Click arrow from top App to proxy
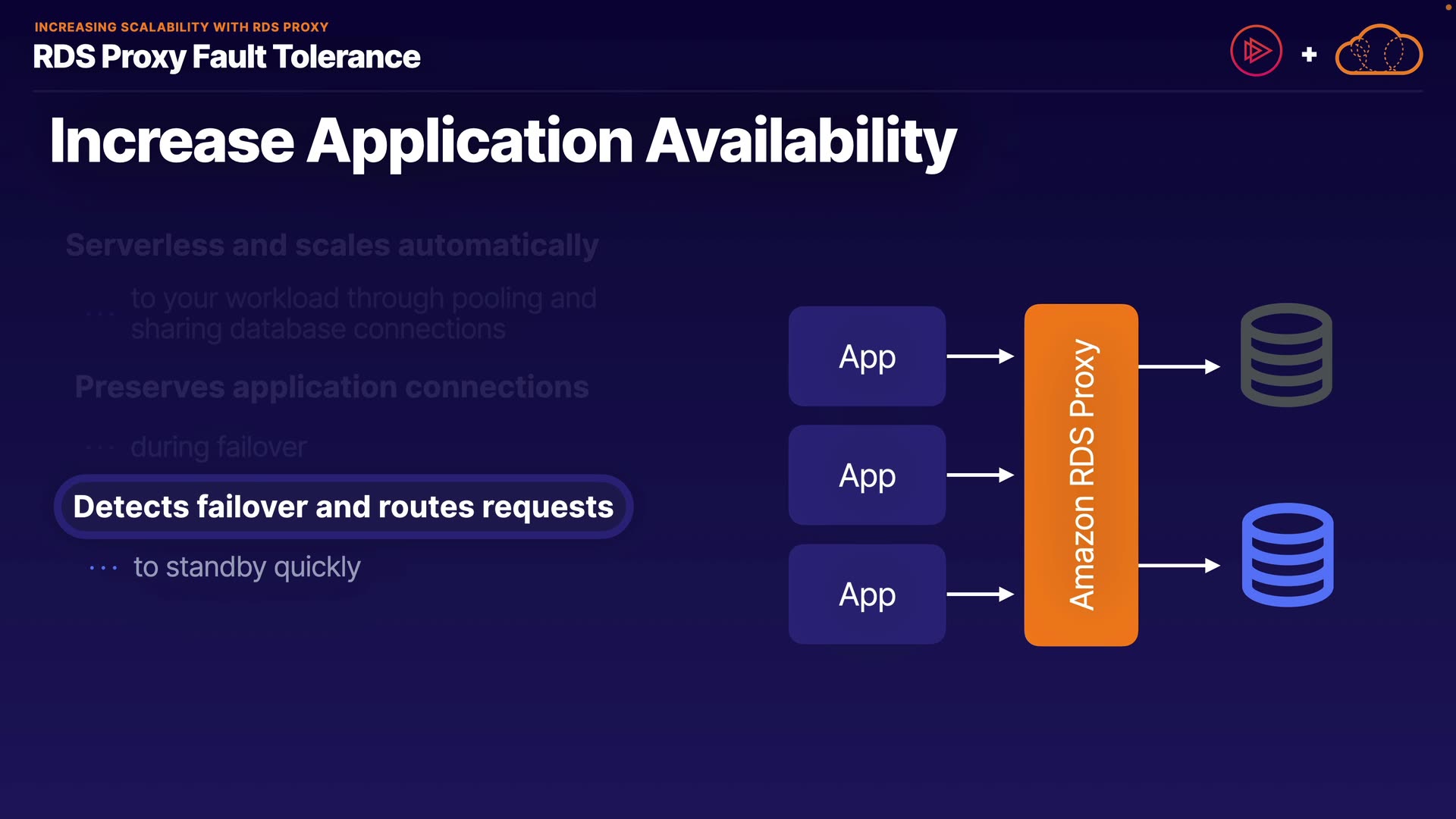1456x819 pixels. [x=980, y=356]
